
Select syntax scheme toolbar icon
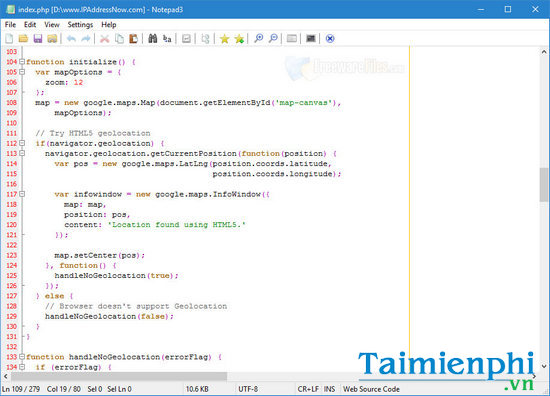(x=292, y=39)
